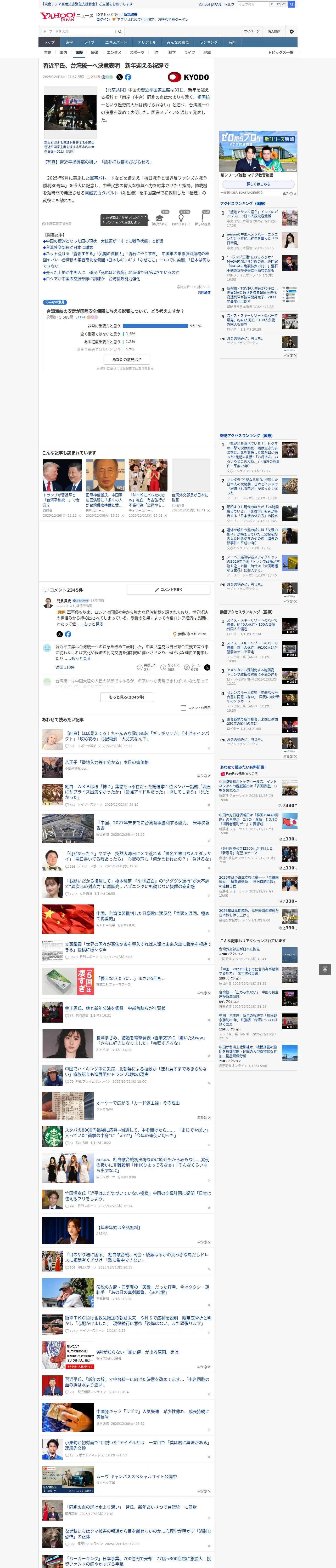
Task: Expand replies 返信 110件
Action: (x=65, y=668)
